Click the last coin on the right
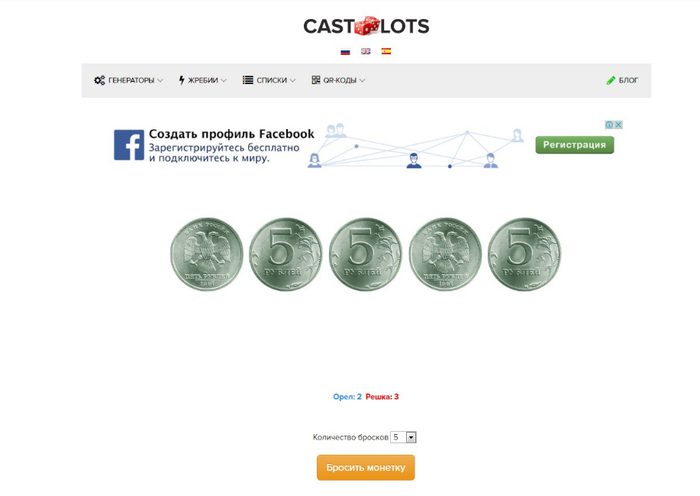 pyautogui.click(x=524, y=255)
